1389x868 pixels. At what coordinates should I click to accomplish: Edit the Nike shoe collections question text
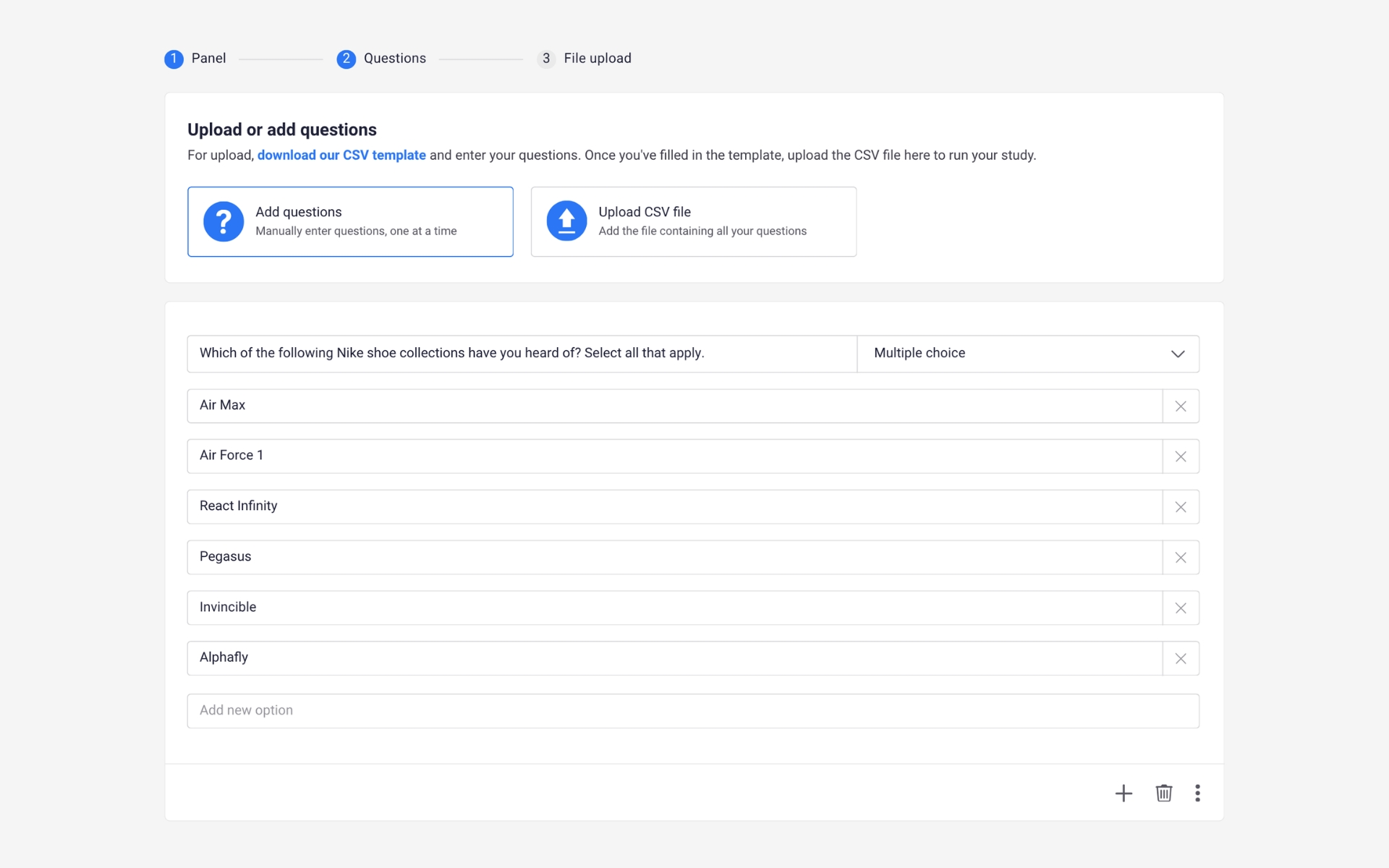coord(522,354)
